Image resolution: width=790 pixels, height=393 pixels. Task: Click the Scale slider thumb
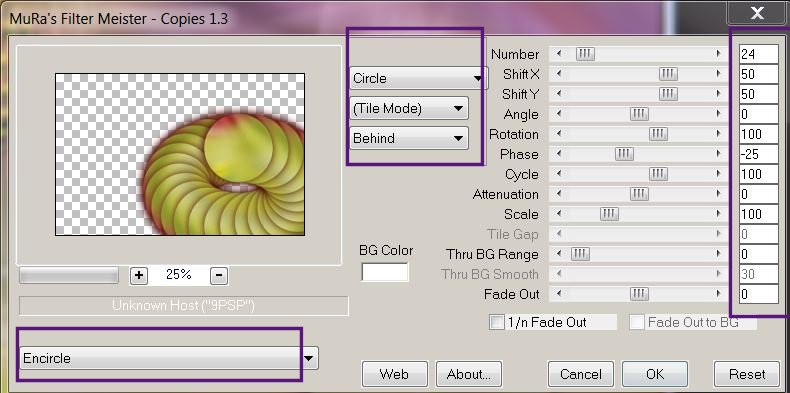point(609,214)
